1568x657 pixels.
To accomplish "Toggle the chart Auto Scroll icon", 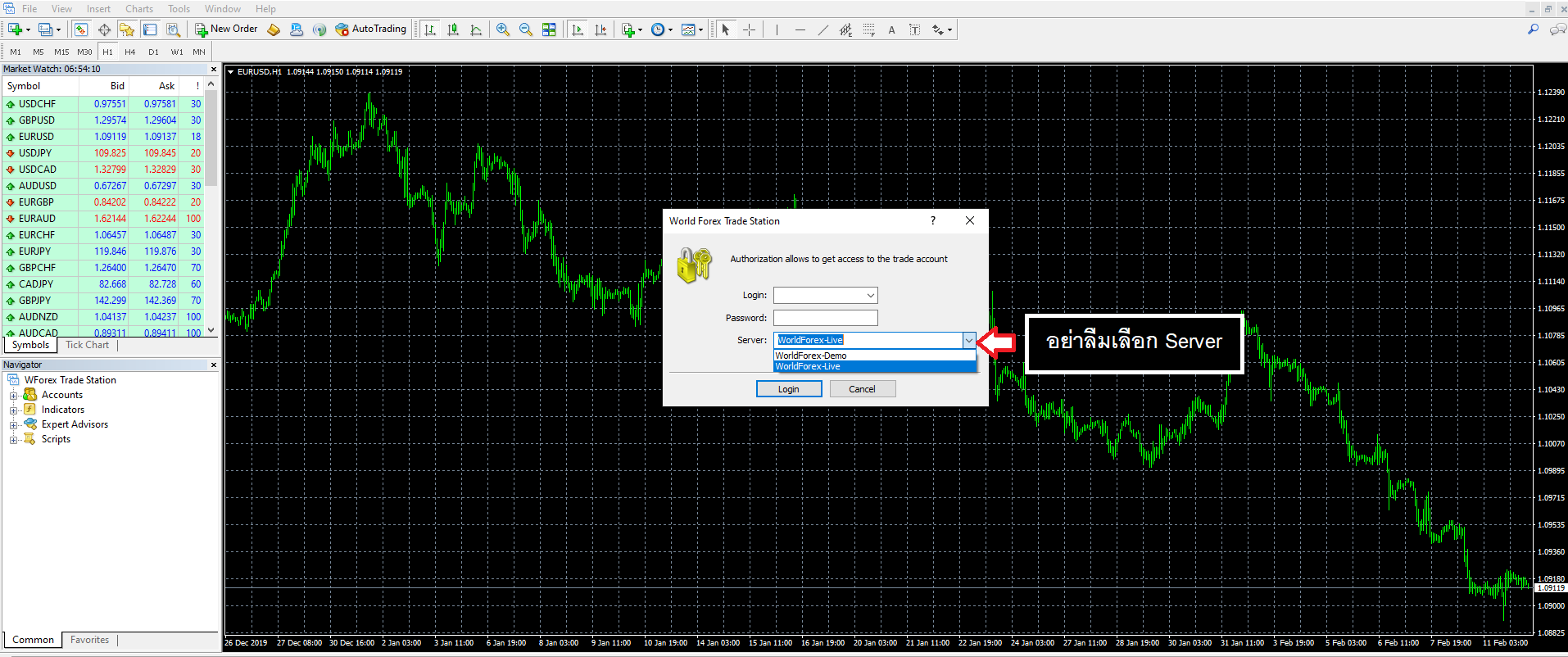I will click(578, 29).
